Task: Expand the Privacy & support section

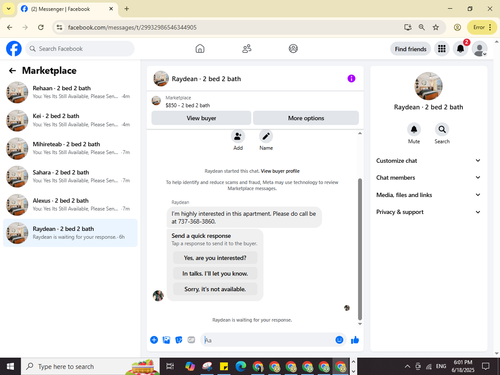Action: point(428,212)
